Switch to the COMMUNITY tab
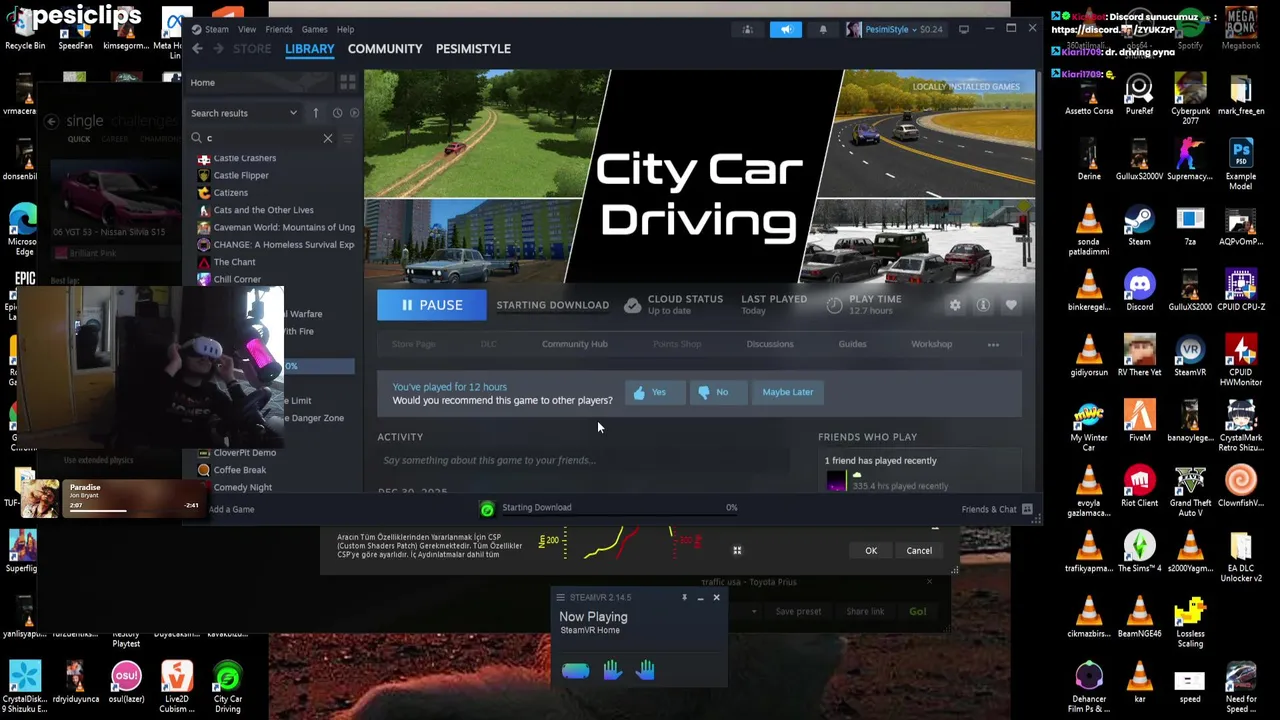 click(x=385, y=48)
